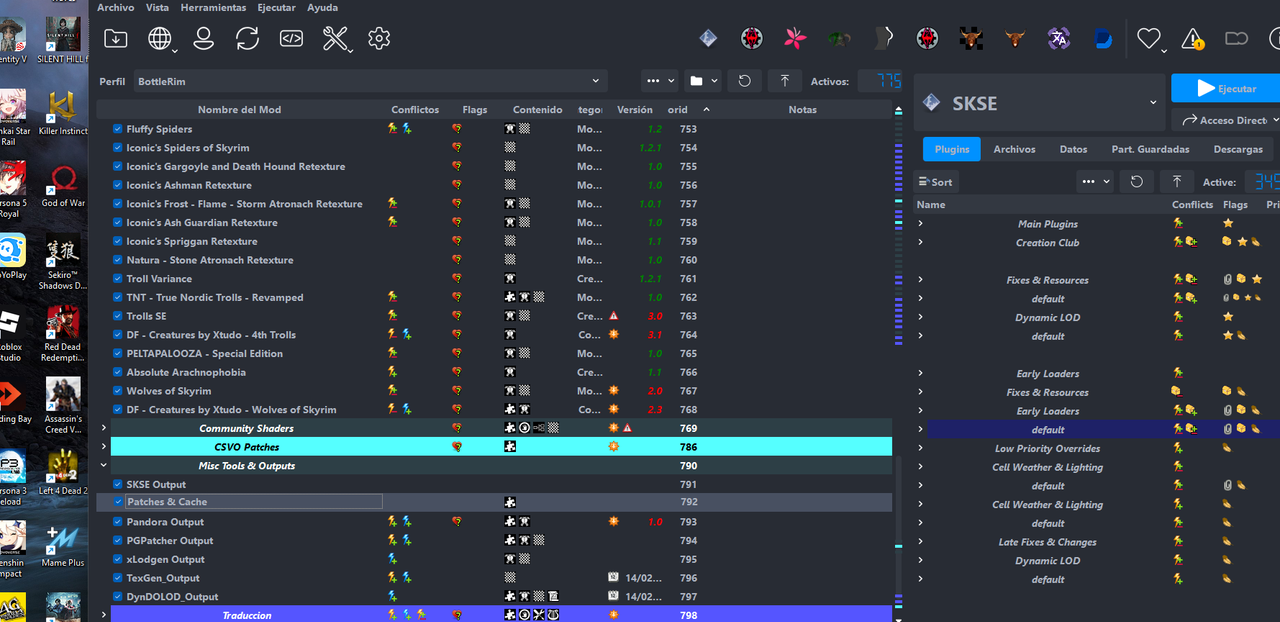
Task: Click the Sort plugins button
Action: point(936,182)
